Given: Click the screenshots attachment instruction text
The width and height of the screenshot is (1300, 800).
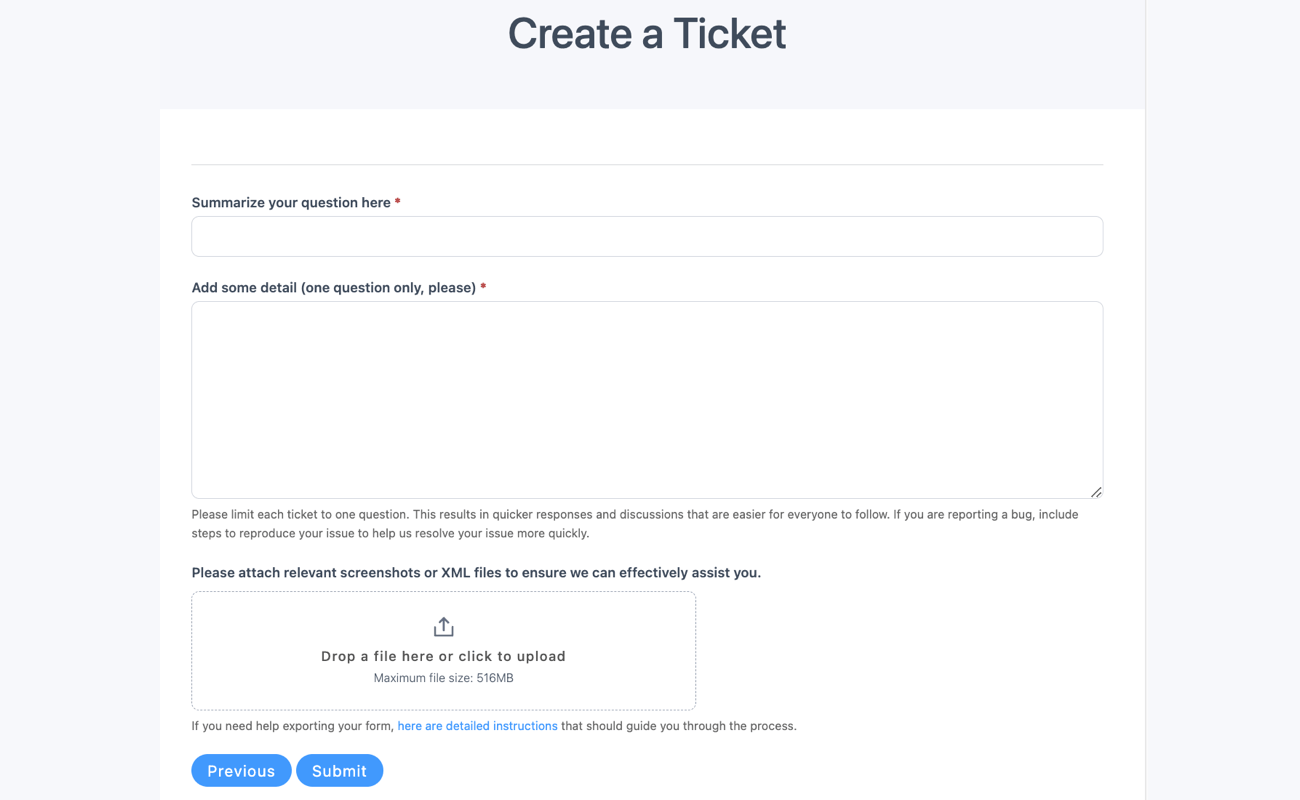Looking at the screenshot, I should click(476, 572).
